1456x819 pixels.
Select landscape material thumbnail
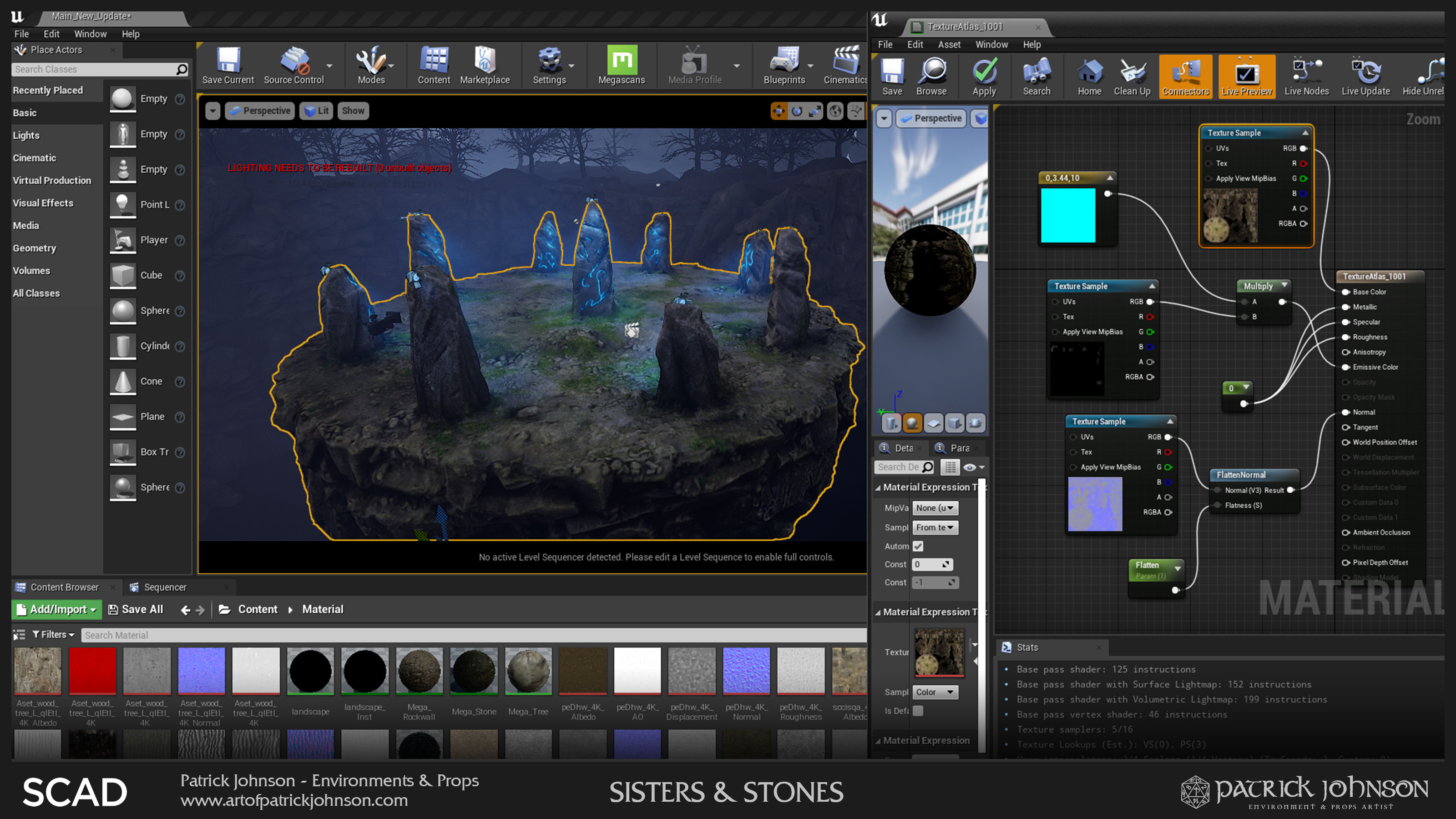coord(310,671)
